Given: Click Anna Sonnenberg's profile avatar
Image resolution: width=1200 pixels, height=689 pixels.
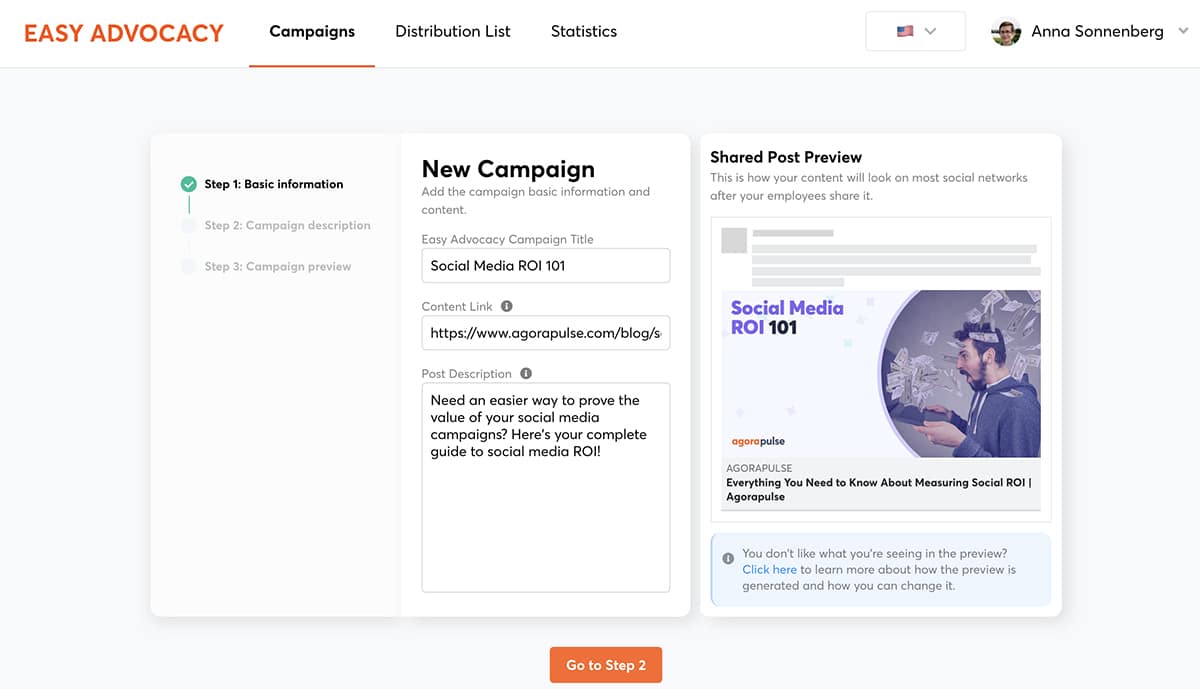Looking at the screenshot, I should point(1005,32).
